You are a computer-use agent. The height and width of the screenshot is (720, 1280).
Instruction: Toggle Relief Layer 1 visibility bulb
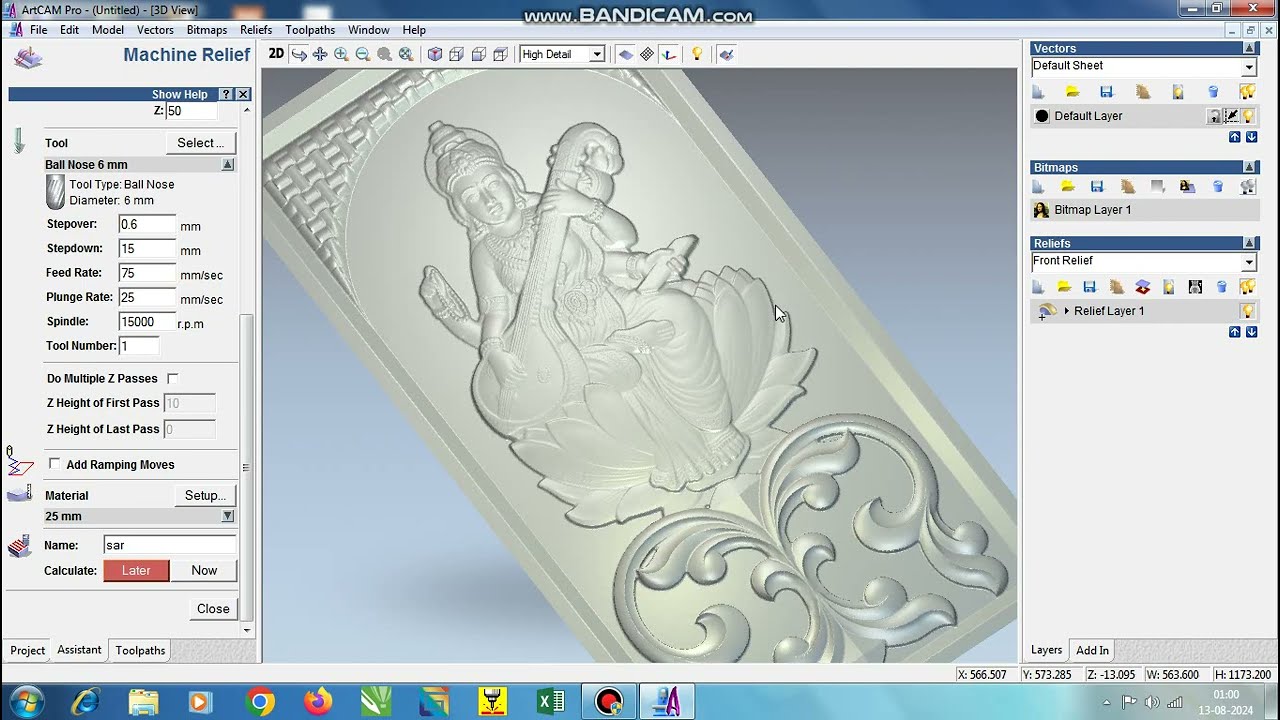pos(1248,311)
